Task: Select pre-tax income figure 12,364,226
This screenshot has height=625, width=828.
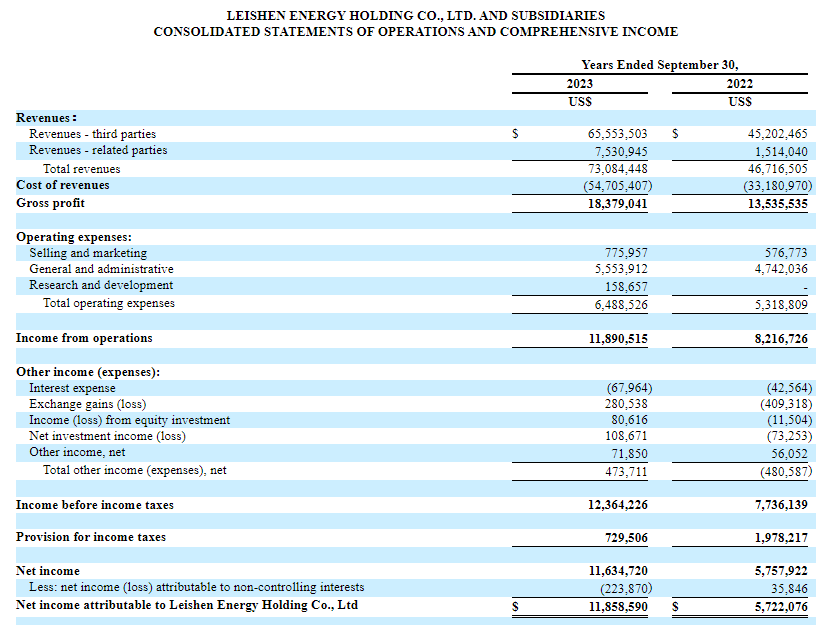Action: coord(618,505)
